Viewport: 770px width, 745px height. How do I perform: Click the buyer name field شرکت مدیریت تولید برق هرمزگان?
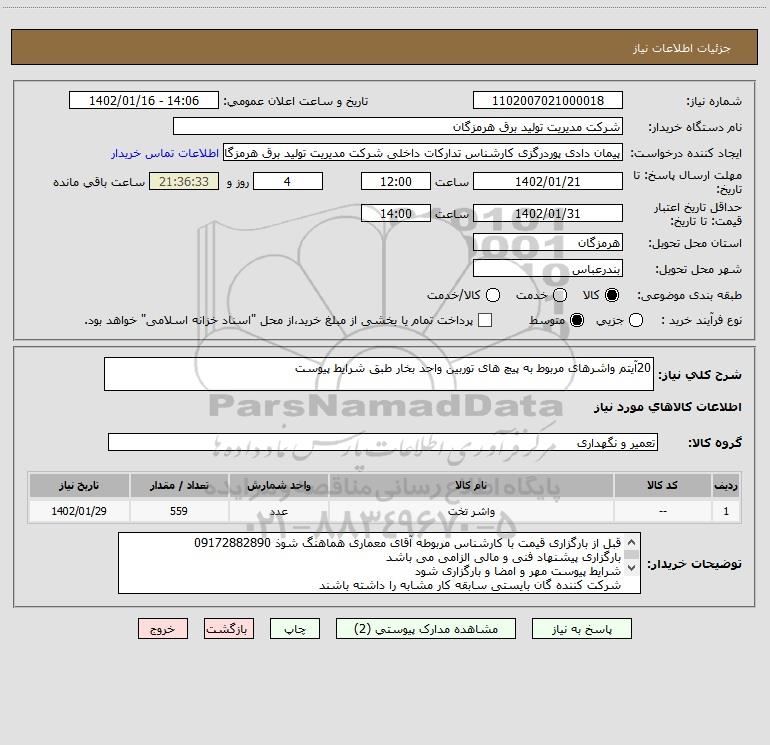[x=398, y=127]
